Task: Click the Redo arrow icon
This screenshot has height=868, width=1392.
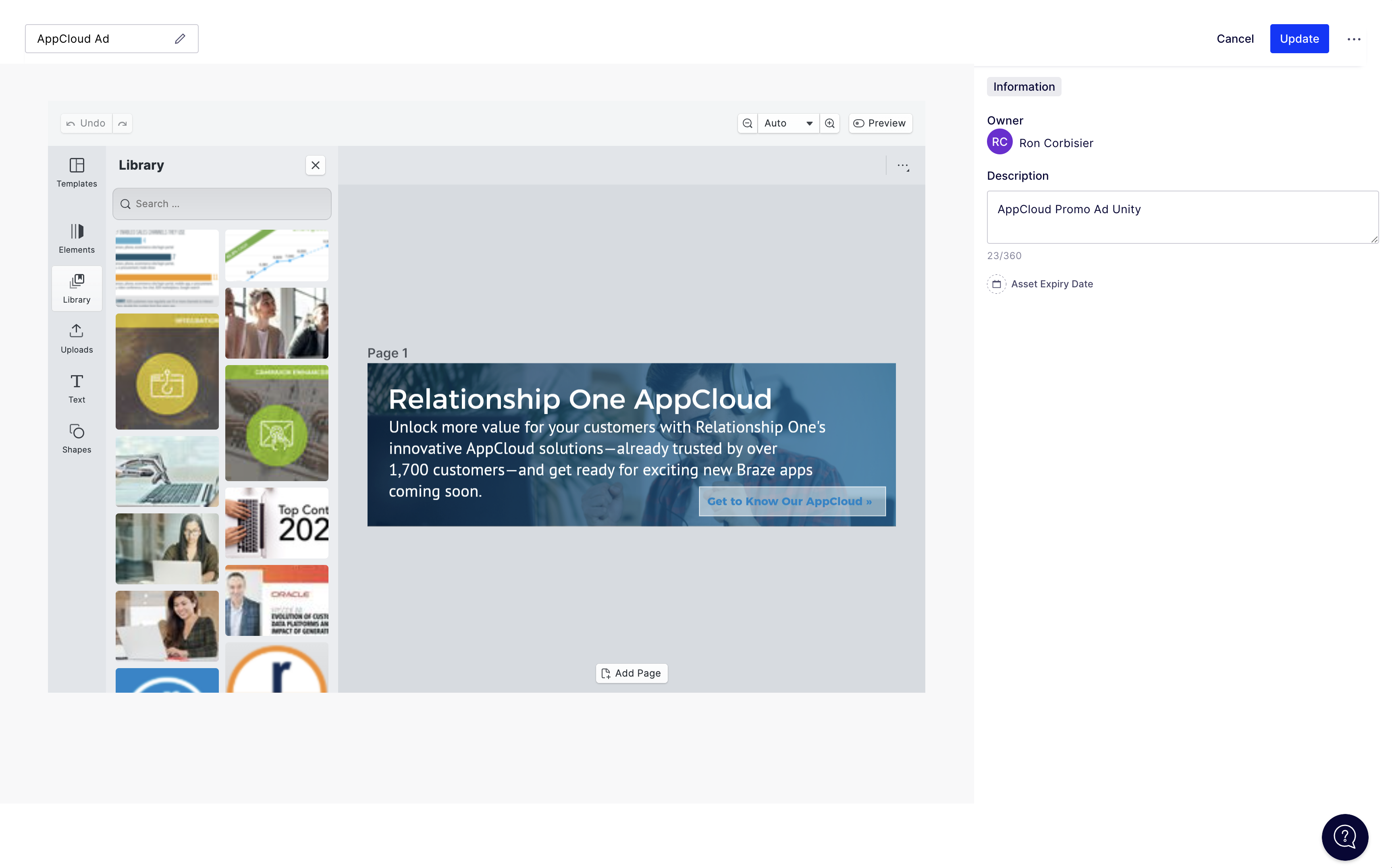Action: pyautogui.click(x=122, y=123)
